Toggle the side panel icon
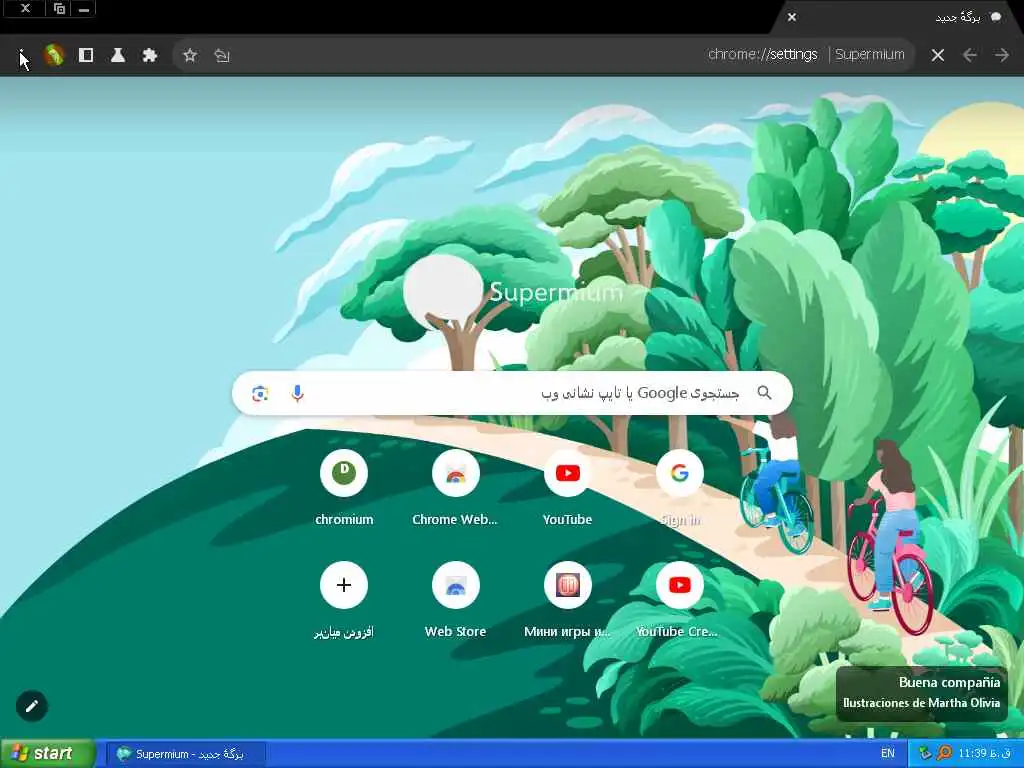The image size is (1024, 768). click(x=86, y=56)
